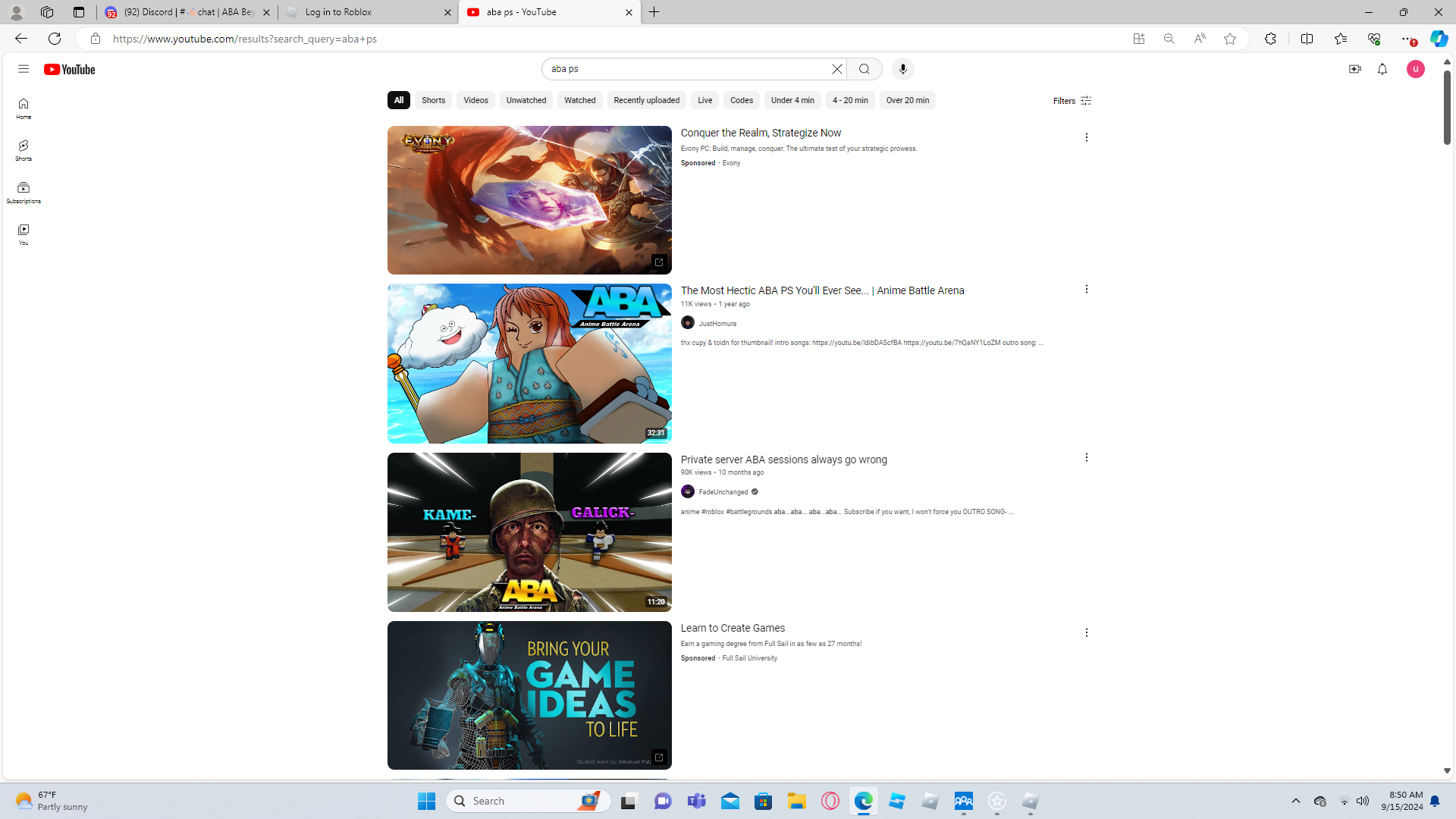Screen dimensions: 1456x819
Task: Filter results by Unwatched
Action: tap(526, 100)
